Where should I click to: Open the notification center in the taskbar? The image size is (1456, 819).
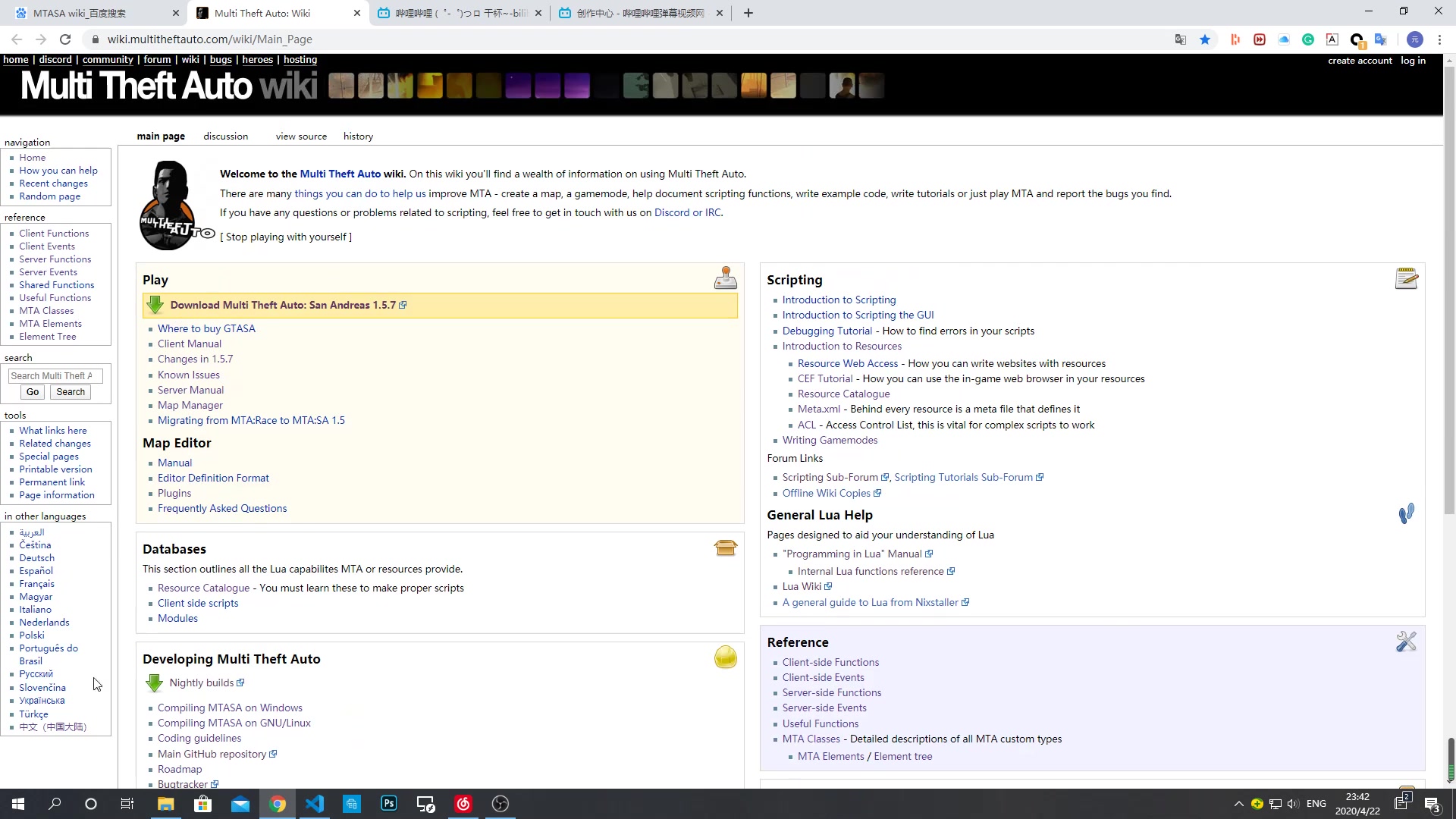[1432, 804]
